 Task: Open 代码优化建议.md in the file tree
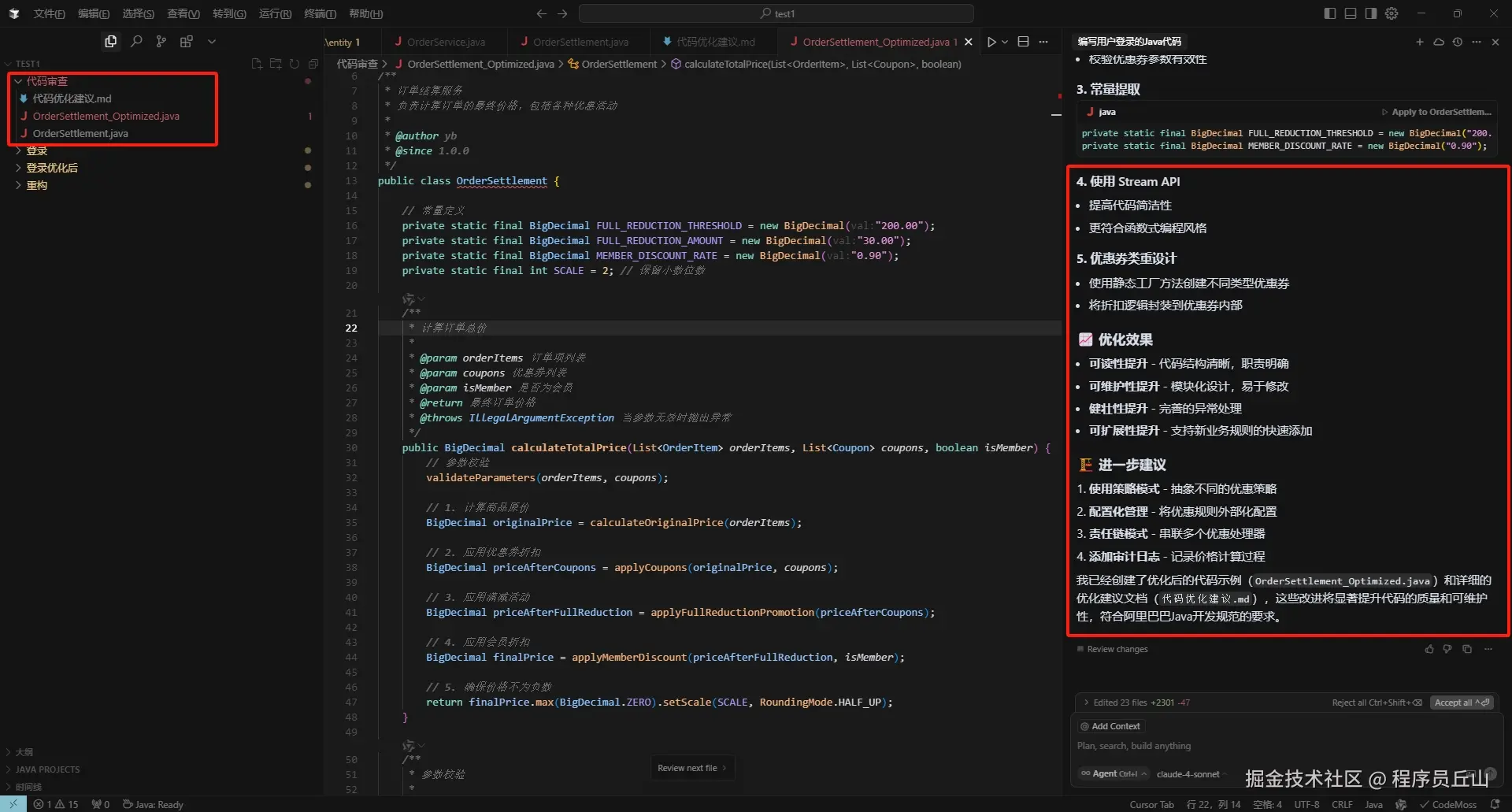point(72,98)
